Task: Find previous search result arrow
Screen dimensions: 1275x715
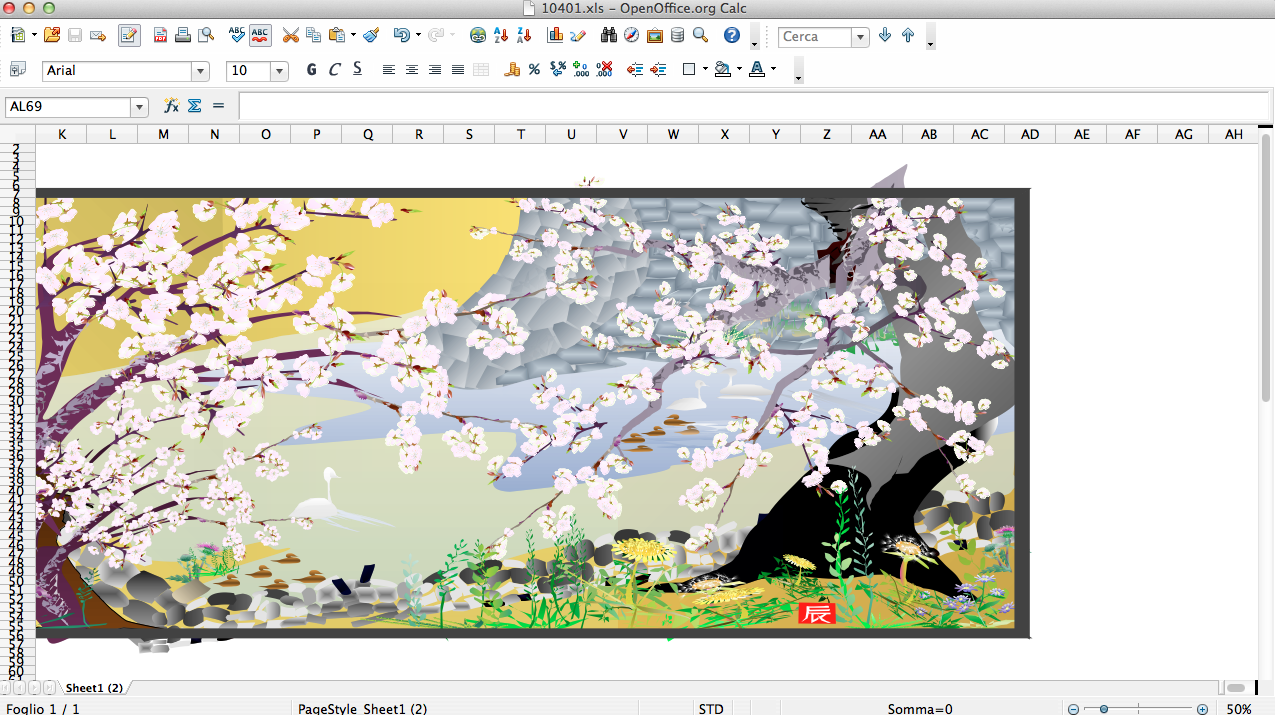Action: [908, 36]
